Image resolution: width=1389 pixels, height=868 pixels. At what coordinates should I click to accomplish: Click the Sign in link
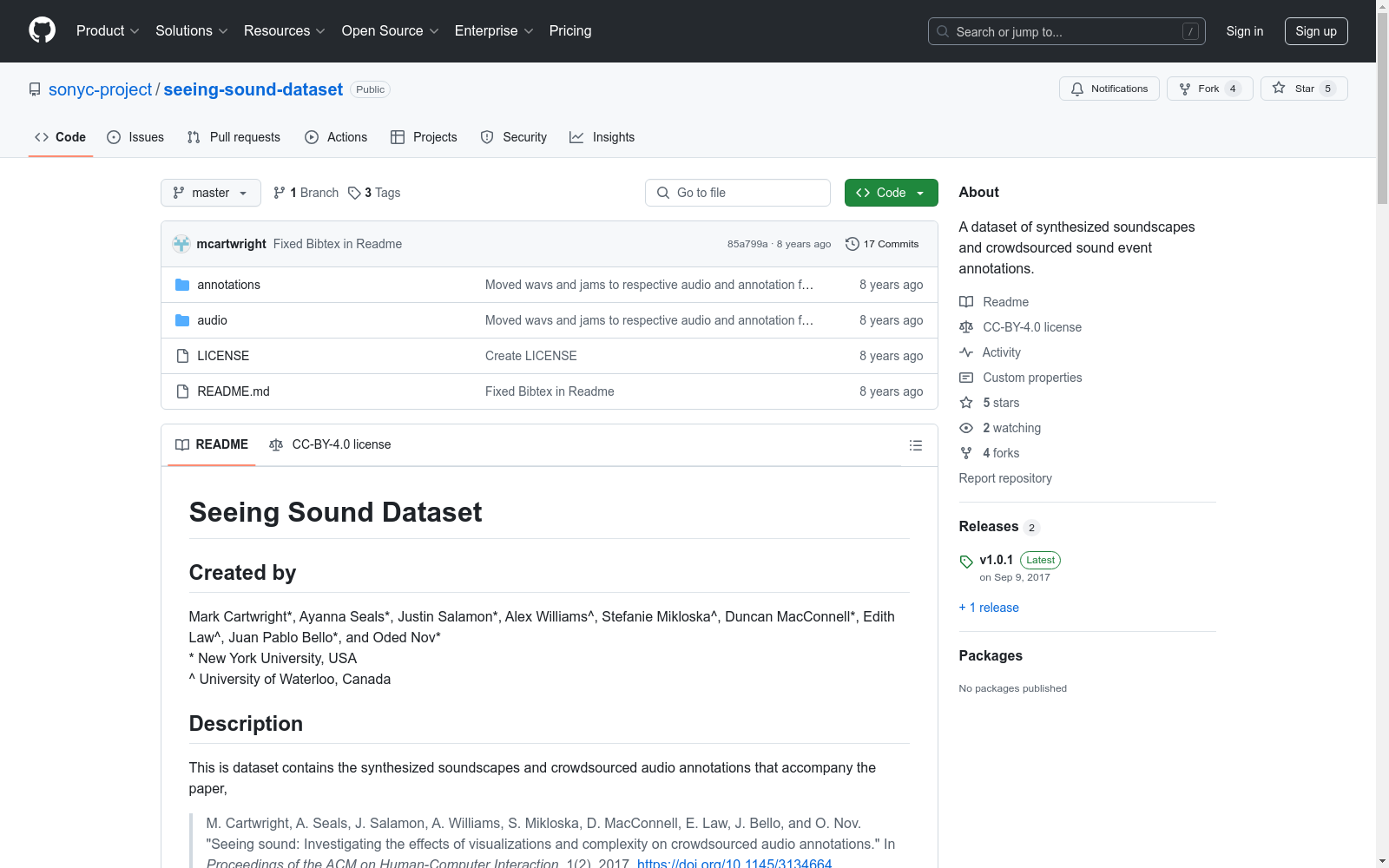tap(1244, 31)
